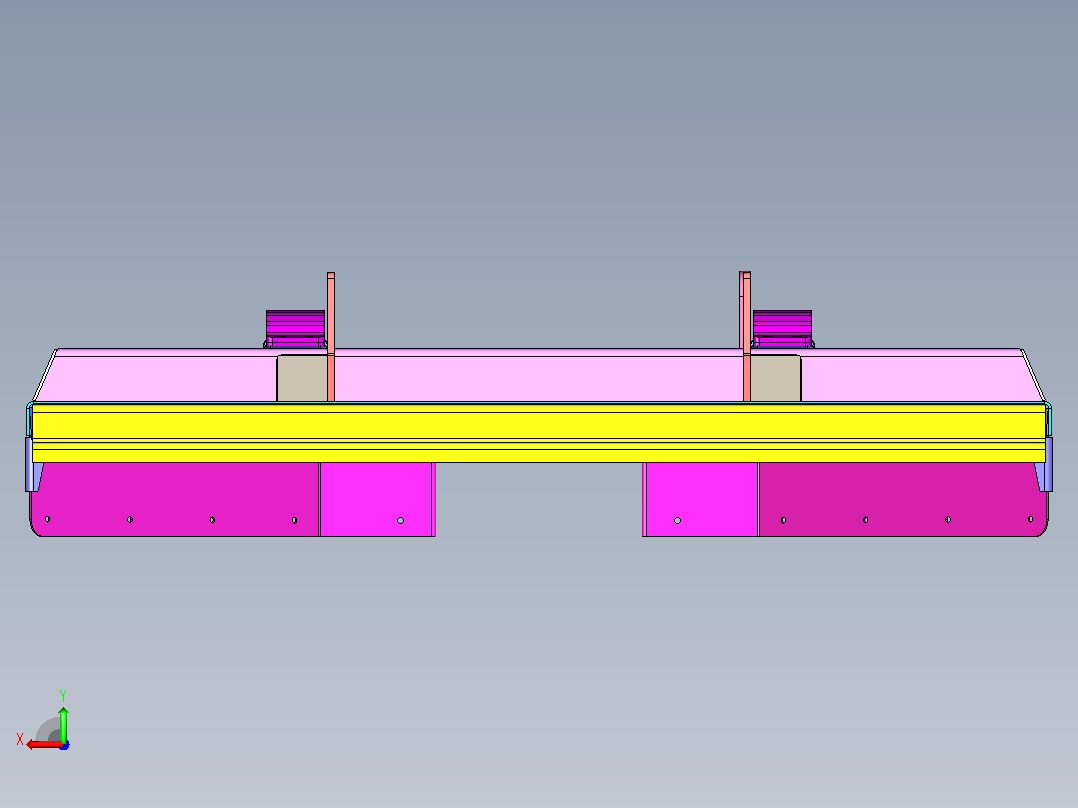Select the left salmon vertical post
Screen dimensions: 1078x808
pyautogui.click(x=331, y=336)
